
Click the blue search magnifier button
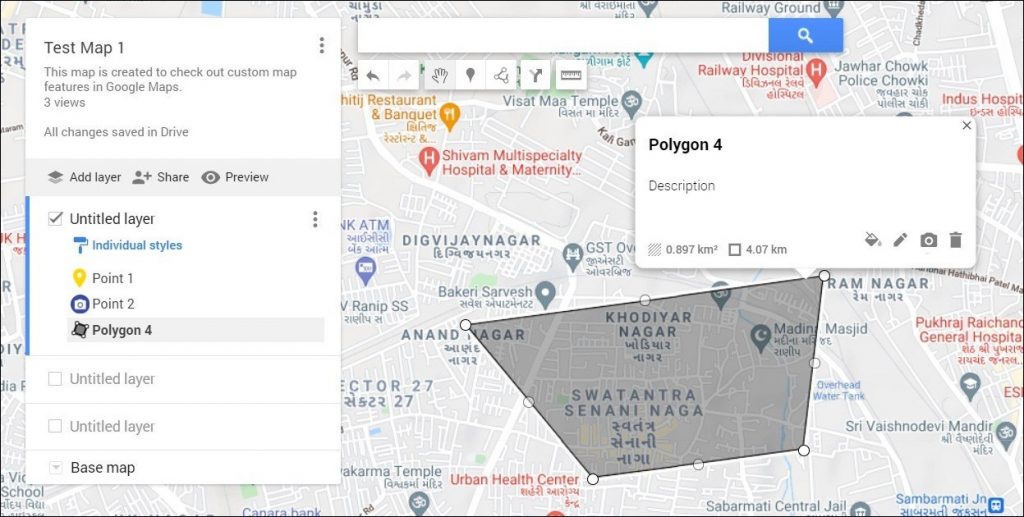805,36
